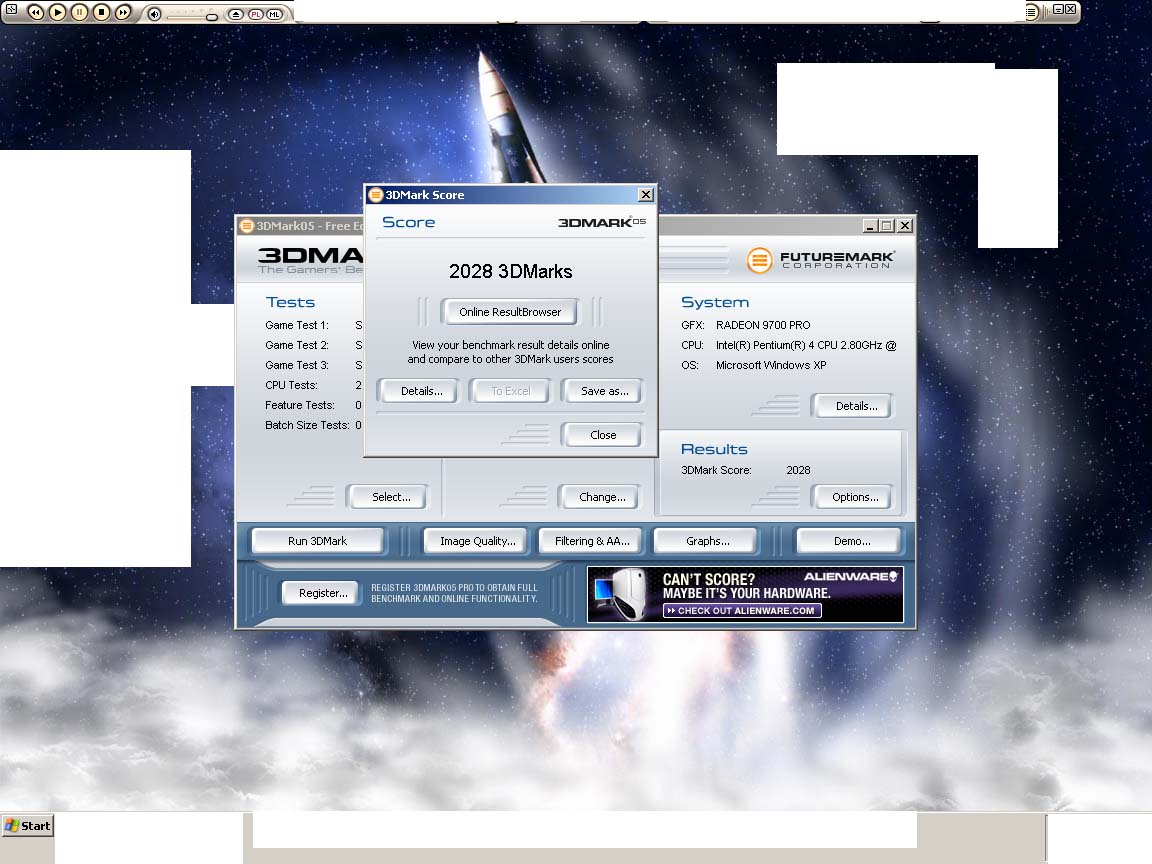
Task: Click the 3DMark05 main window title icon
Action: click(247, 226)
